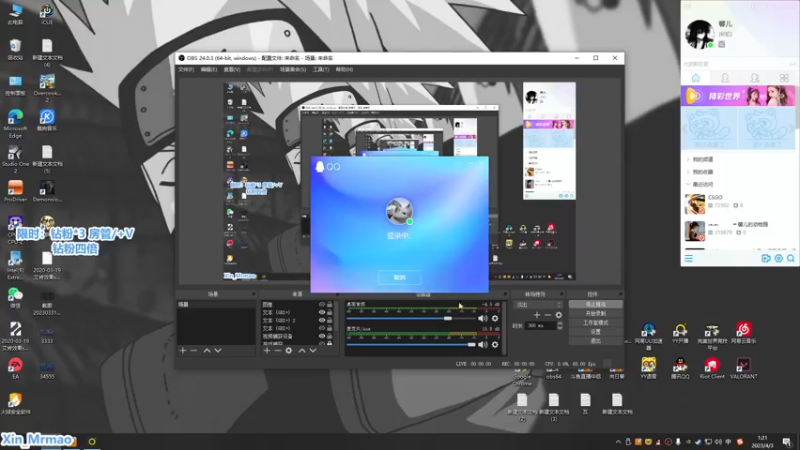Open desktop audio settings gear in mixer

495,318
